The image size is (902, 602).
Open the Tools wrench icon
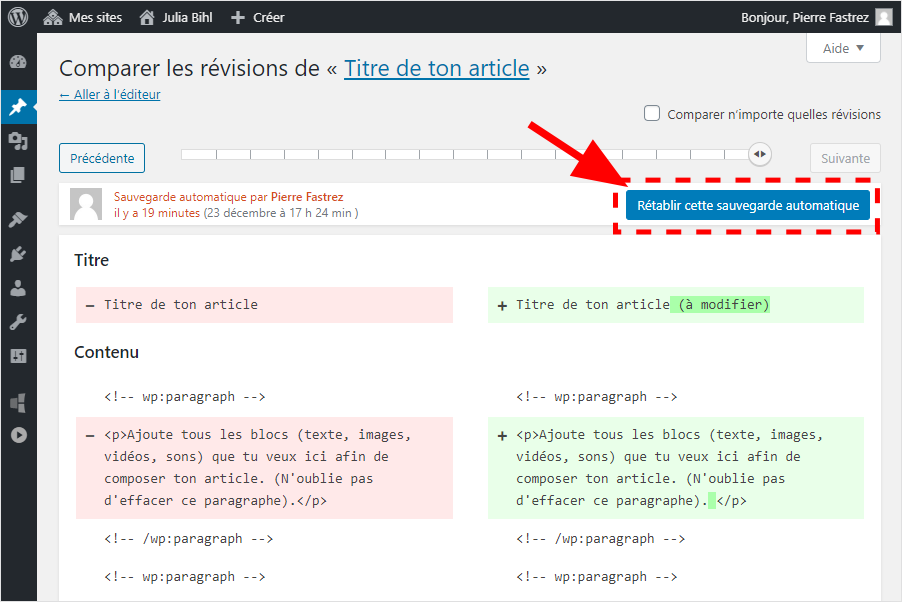(x=18, y=322)
